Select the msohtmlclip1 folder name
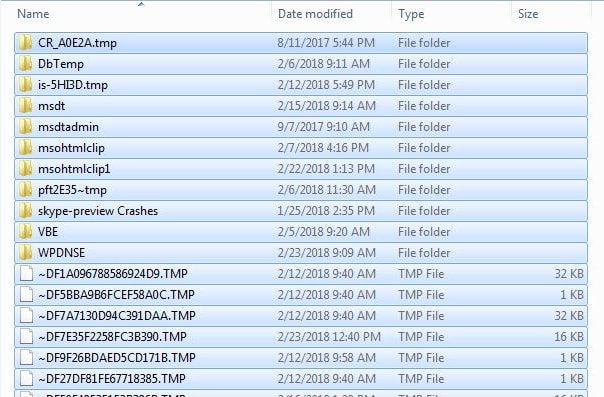This screenshot has height=397, width=604. 74,169
